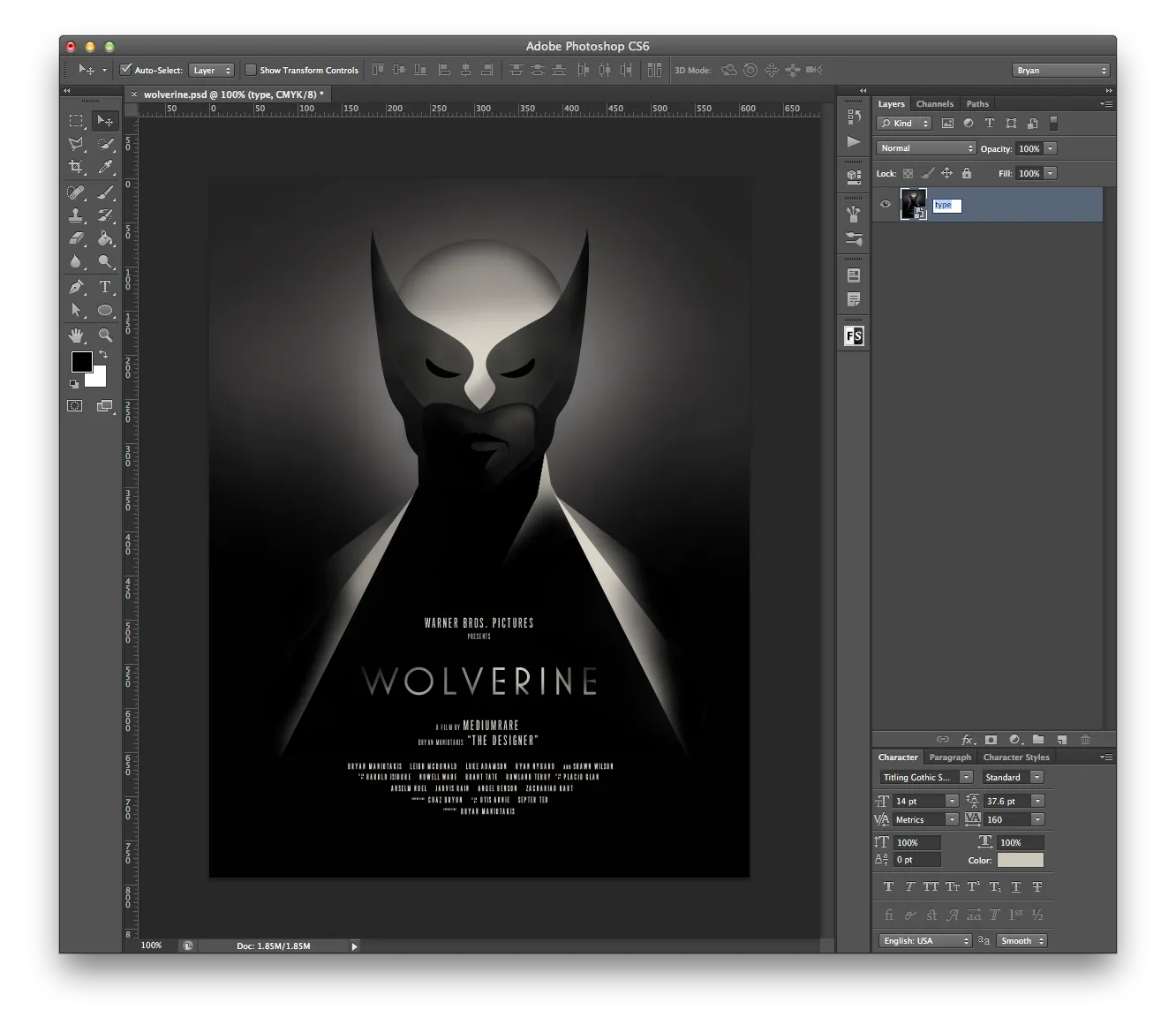Select the Eraser tool

[x=77, y=238]
